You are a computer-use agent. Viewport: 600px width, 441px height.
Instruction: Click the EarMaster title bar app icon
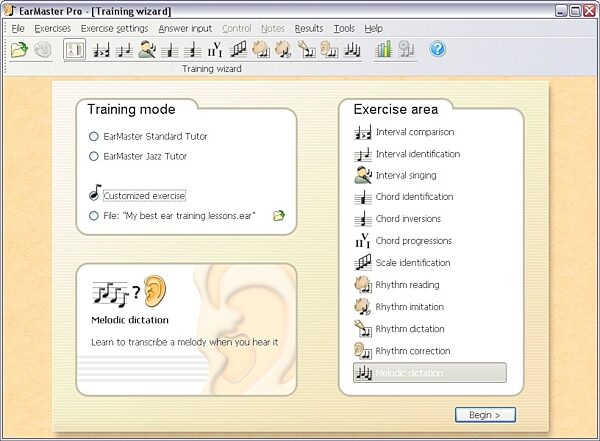pyautogui.click(x=10, y=10)
